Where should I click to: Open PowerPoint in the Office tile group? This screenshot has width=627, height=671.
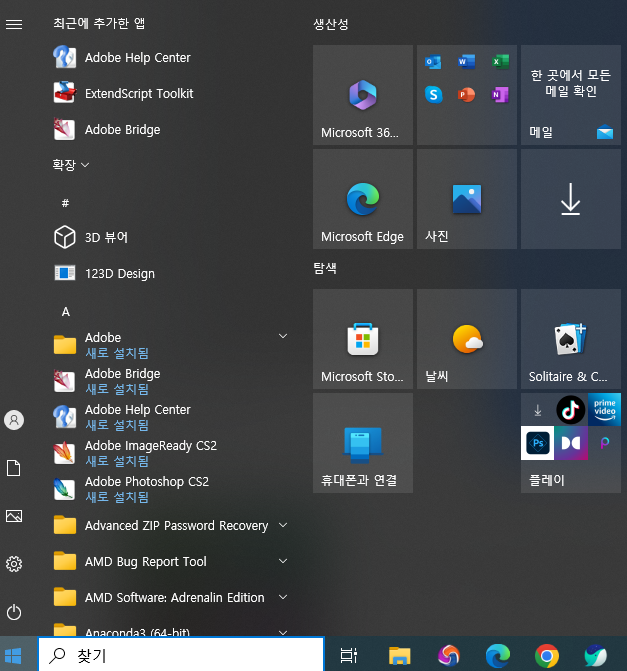[467, 95]
